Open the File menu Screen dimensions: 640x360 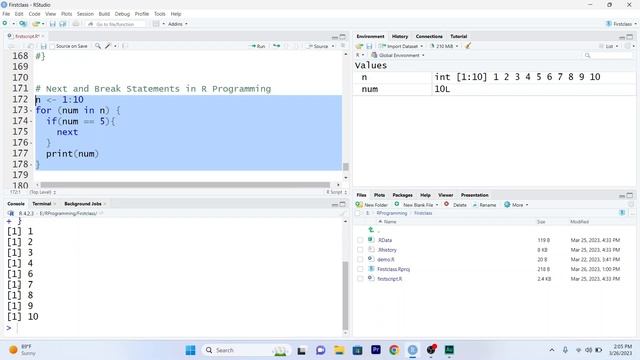6,14
